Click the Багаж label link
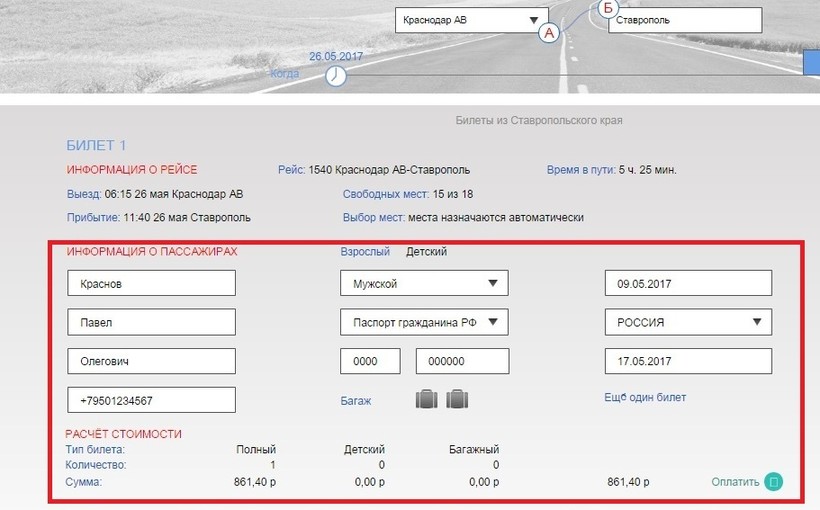This screenshot has width=820, height=510. [355, 401]
